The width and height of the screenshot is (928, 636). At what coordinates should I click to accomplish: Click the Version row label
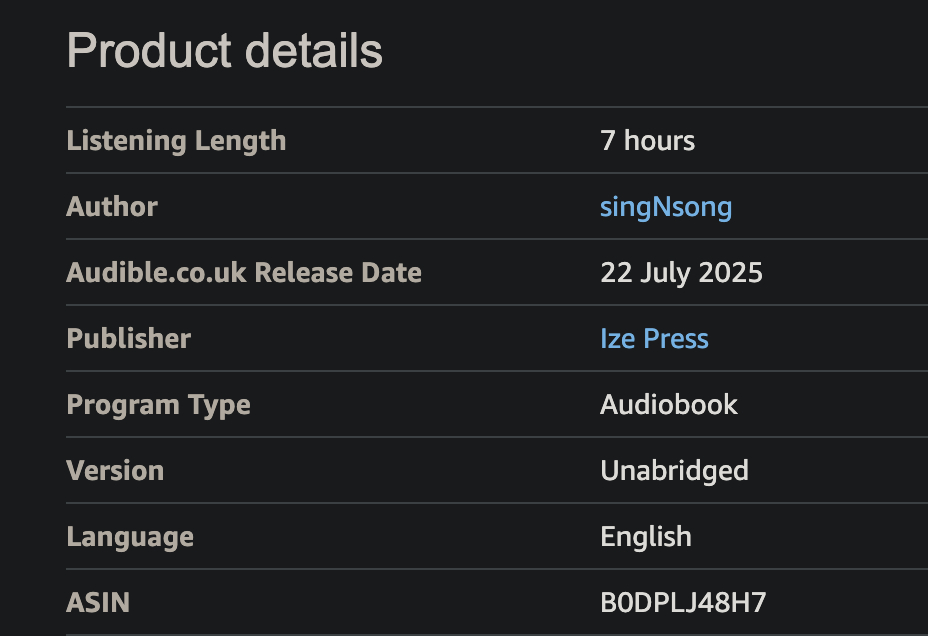click(115, 471)
